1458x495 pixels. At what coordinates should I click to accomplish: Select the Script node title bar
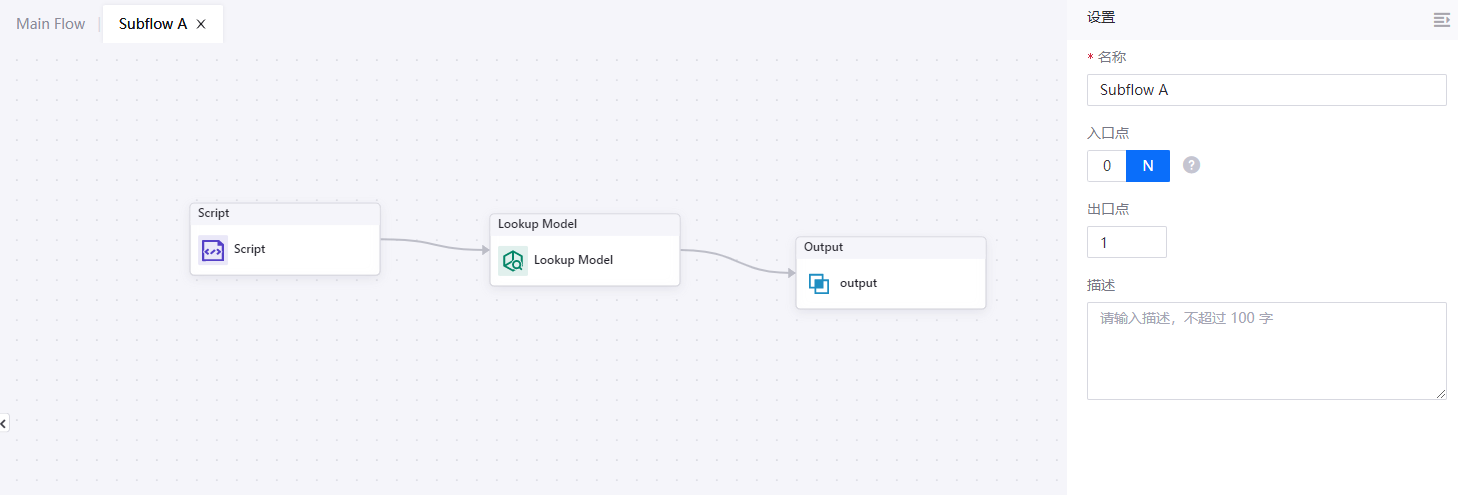point(285,213)
